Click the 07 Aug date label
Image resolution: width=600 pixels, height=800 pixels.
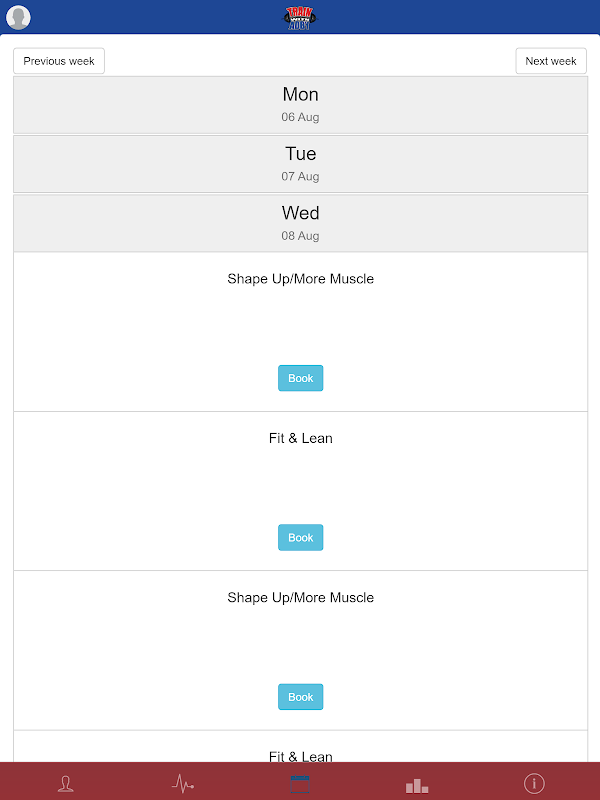pyautogui.click(x=300, y=177)
